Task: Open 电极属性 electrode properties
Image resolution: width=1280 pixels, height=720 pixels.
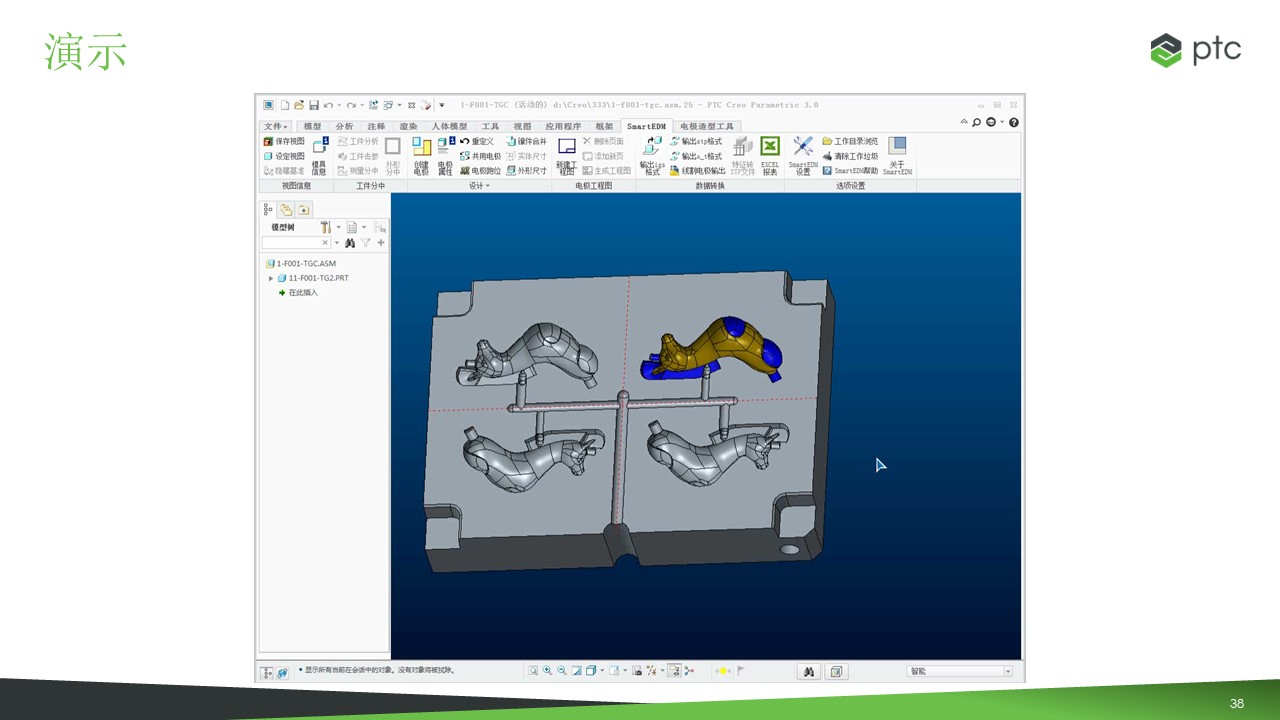Action: tap(445, 156)
